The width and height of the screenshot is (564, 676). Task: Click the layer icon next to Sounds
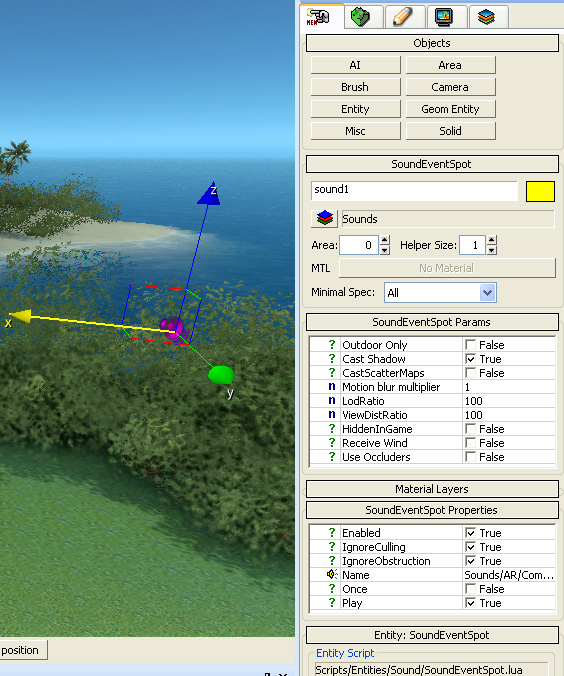point(324,219)
